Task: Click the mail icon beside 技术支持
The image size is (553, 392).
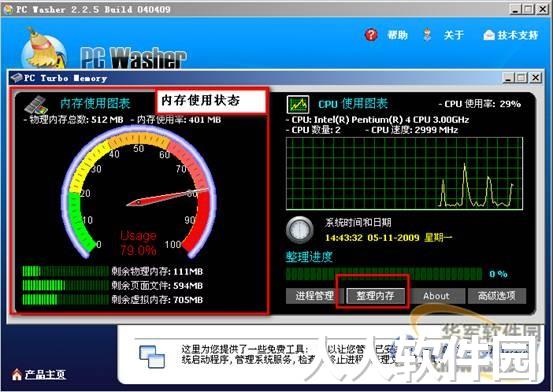Action: [x=489, y=35]
